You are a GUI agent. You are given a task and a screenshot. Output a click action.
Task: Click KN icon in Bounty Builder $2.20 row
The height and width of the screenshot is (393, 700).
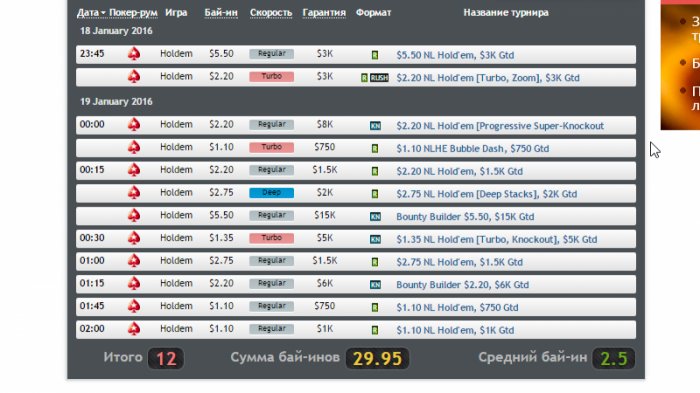(x=375, y=285)
